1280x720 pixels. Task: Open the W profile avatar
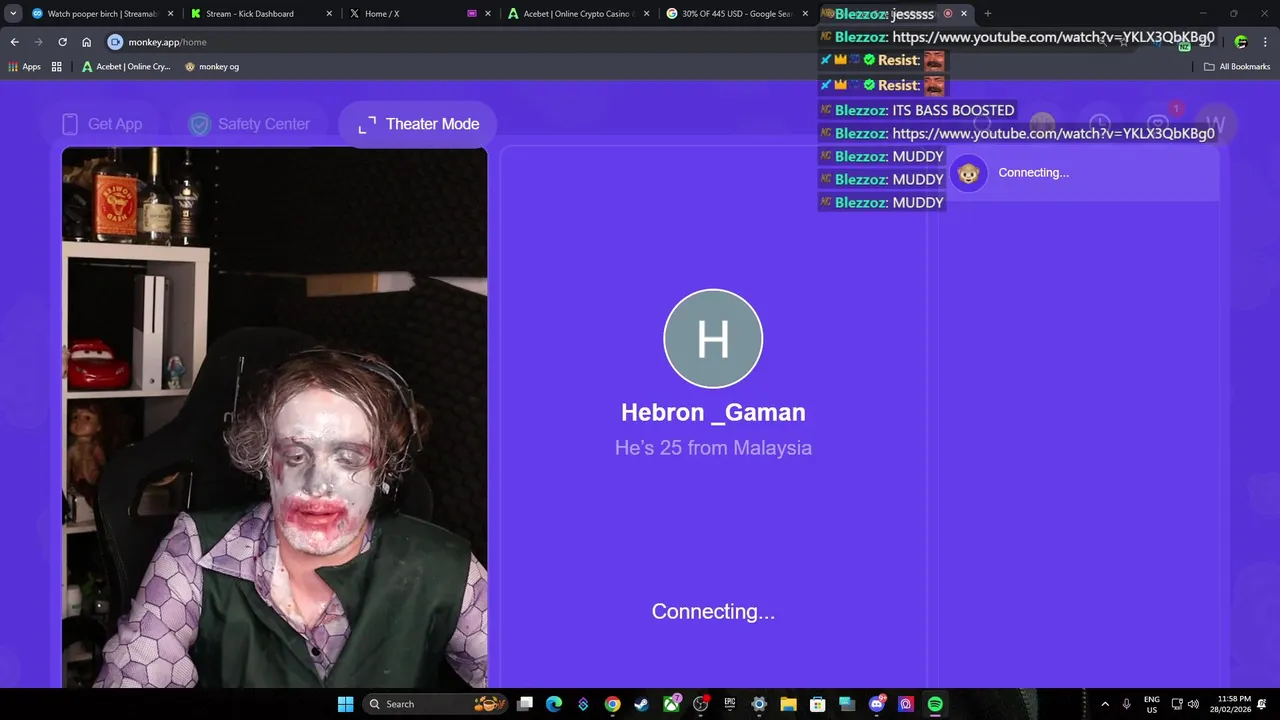[1215, 124]
